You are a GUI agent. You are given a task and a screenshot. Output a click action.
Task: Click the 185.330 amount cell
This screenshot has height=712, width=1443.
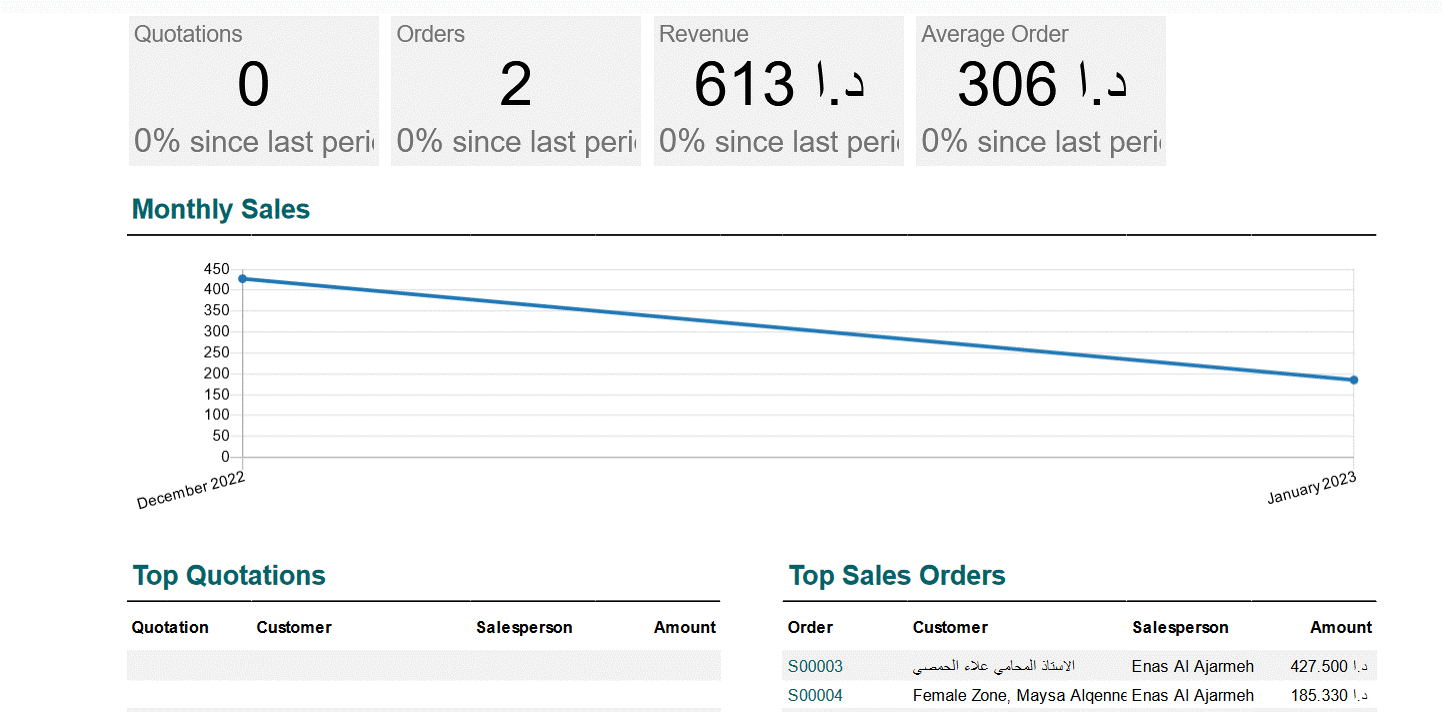pos(1329,695)
